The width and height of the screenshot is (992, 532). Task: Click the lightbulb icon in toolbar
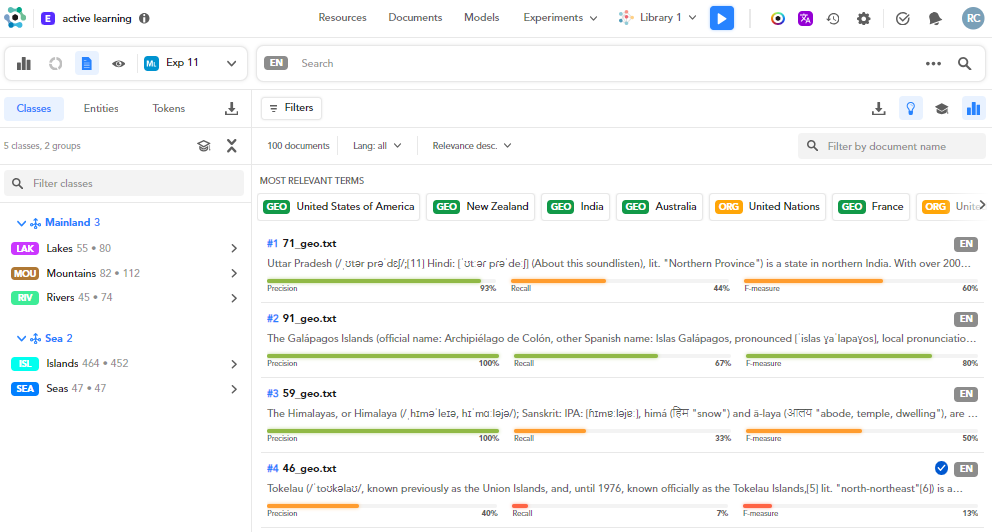(910, 109)
